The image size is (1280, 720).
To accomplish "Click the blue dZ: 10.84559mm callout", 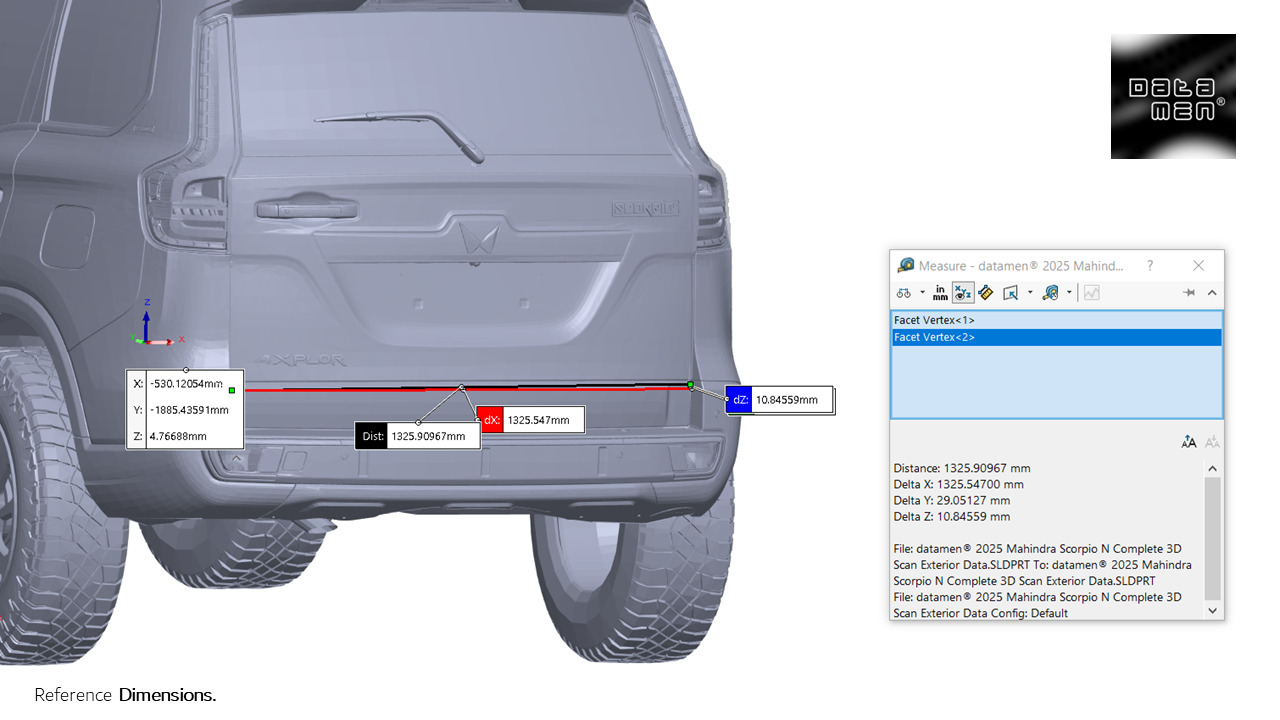I will click(779, 400).
